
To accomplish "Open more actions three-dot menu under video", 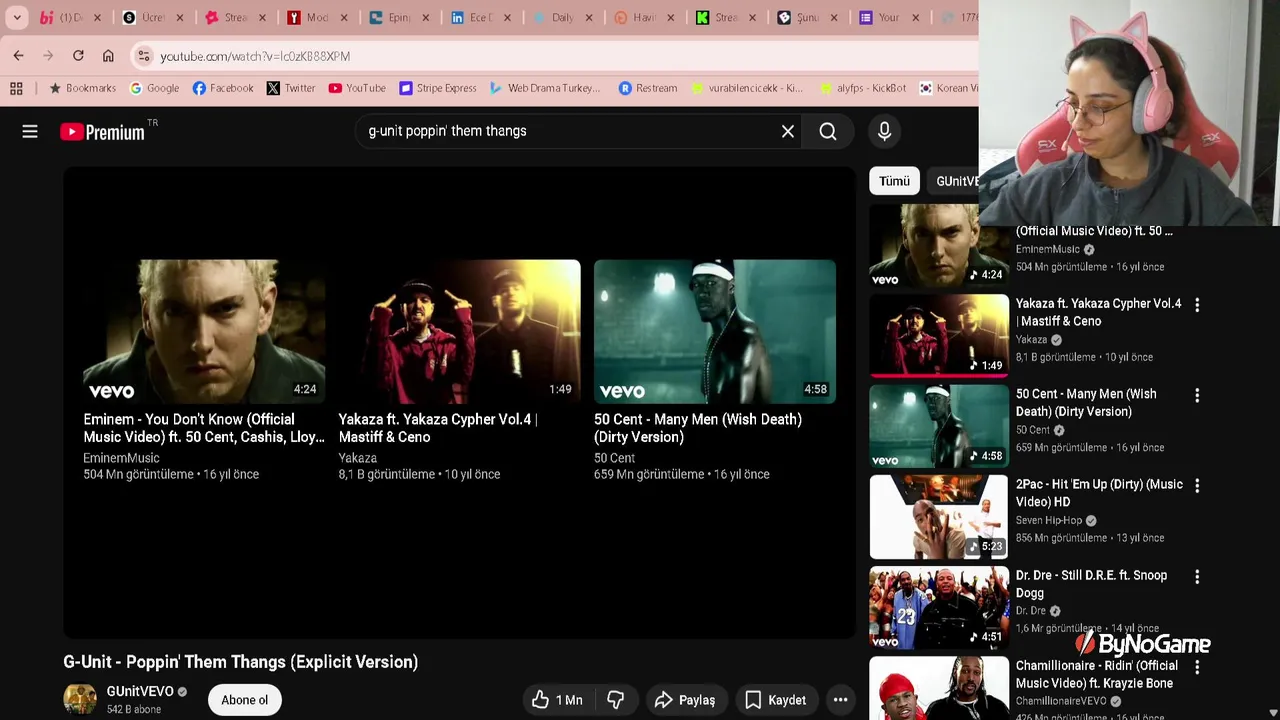I will click(841, 700).
